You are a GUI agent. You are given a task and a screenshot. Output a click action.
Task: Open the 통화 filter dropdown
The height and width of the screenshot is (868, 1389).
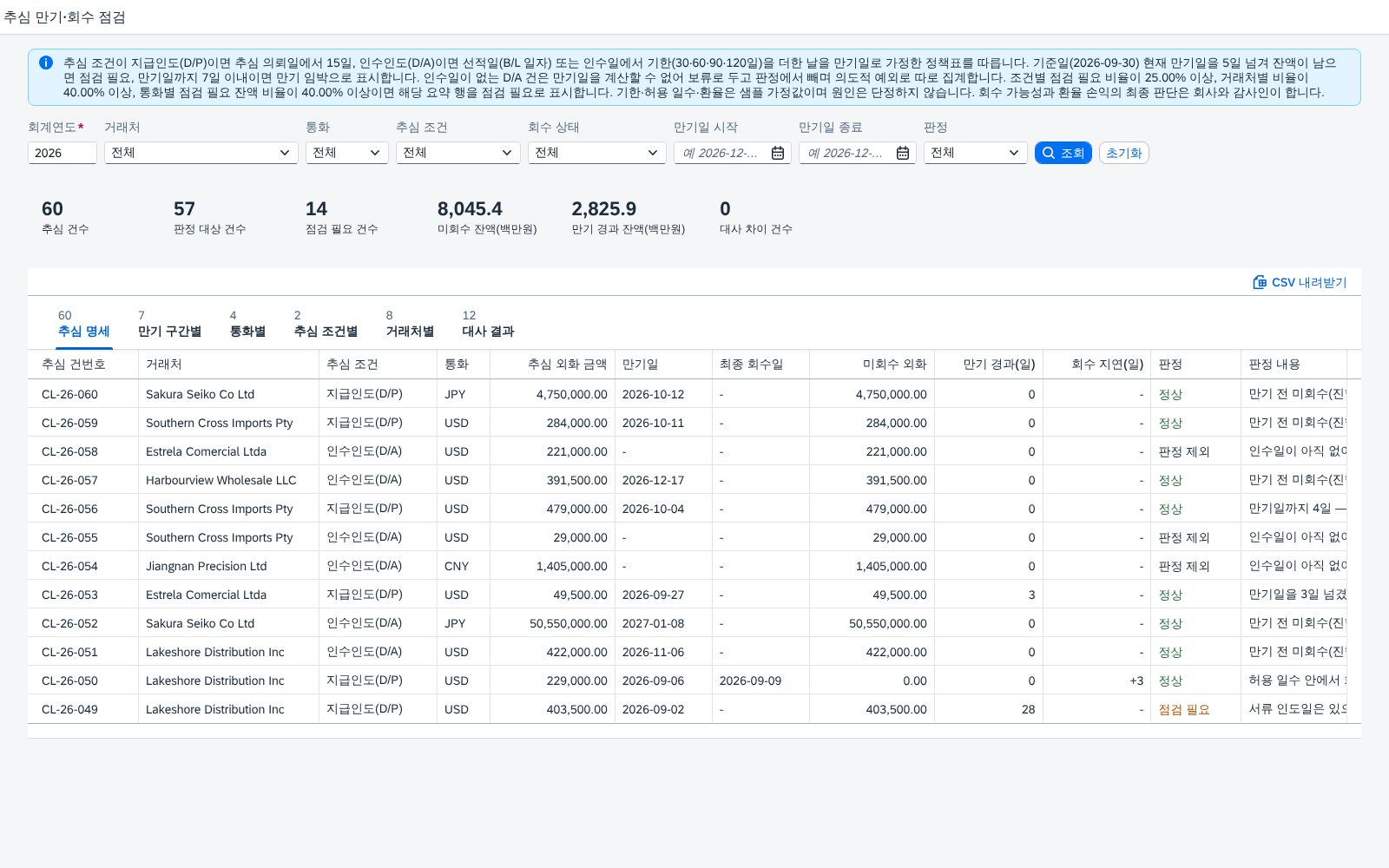pos(347,153)
